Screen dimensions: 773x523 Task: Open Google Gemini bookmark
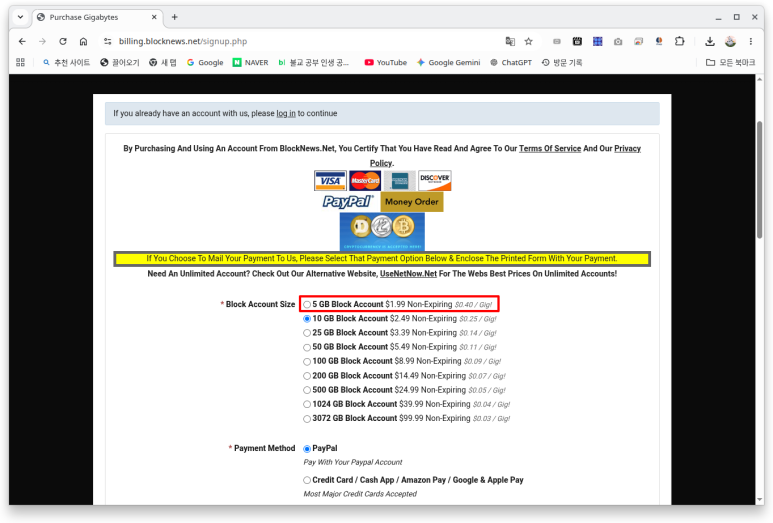[x=448, y=63]
